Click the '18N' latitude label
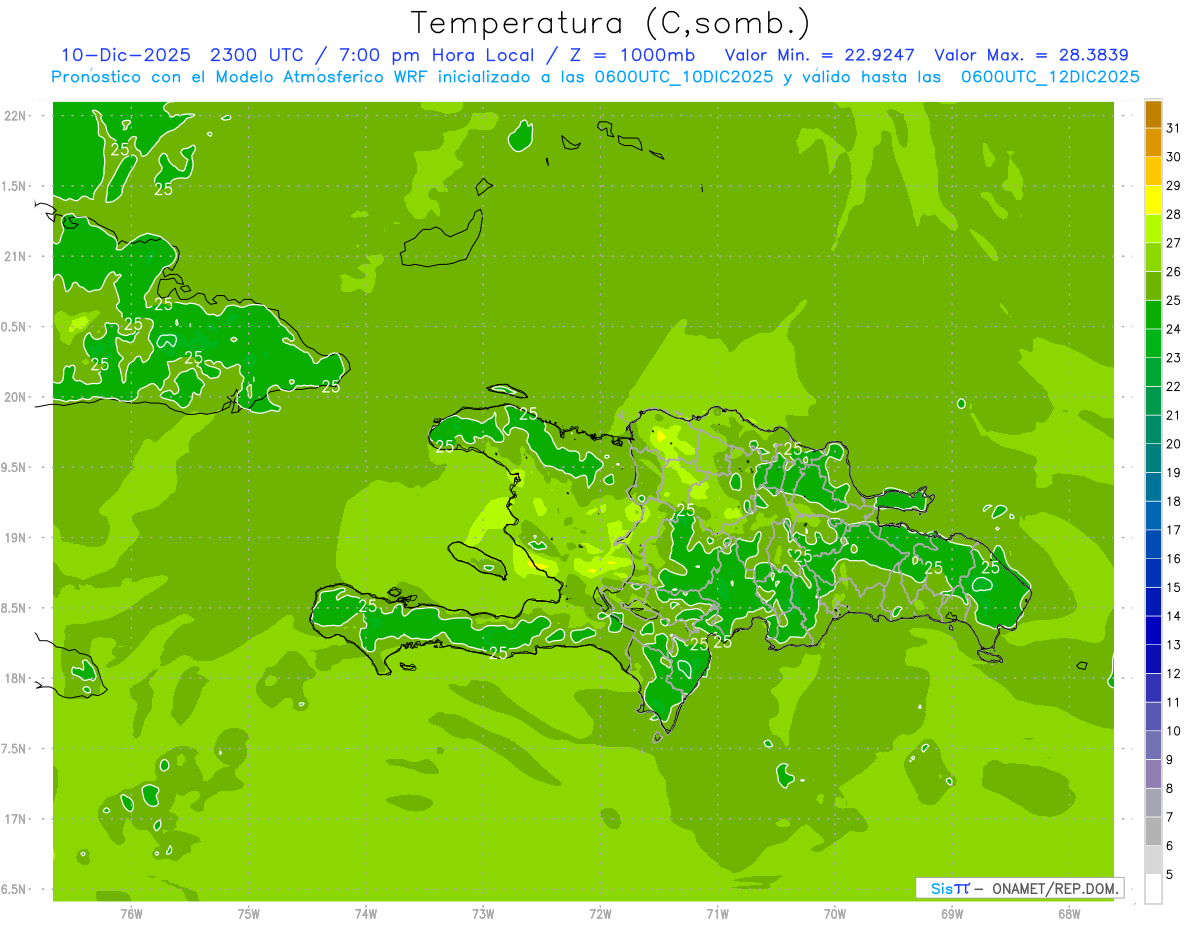Viewport: 1200px width, 927px height. coord(15,678)
